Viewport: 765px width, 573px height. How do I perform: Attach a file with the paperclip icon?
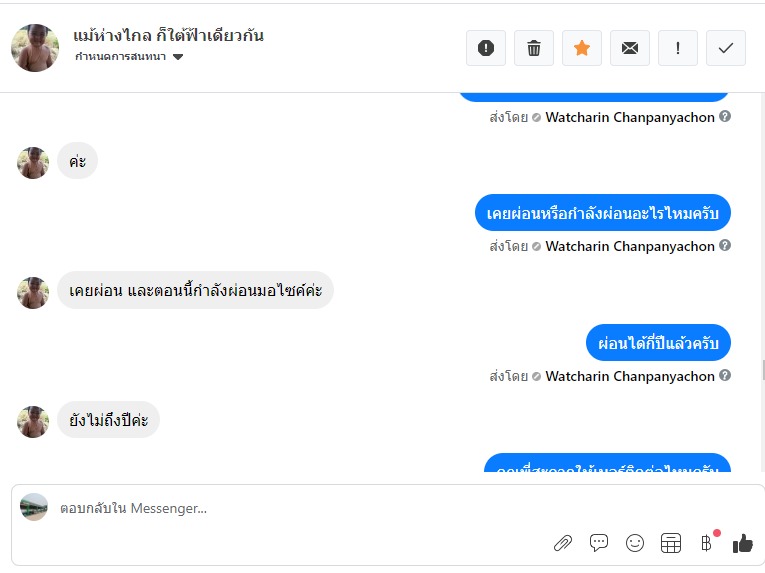[563, 543]
